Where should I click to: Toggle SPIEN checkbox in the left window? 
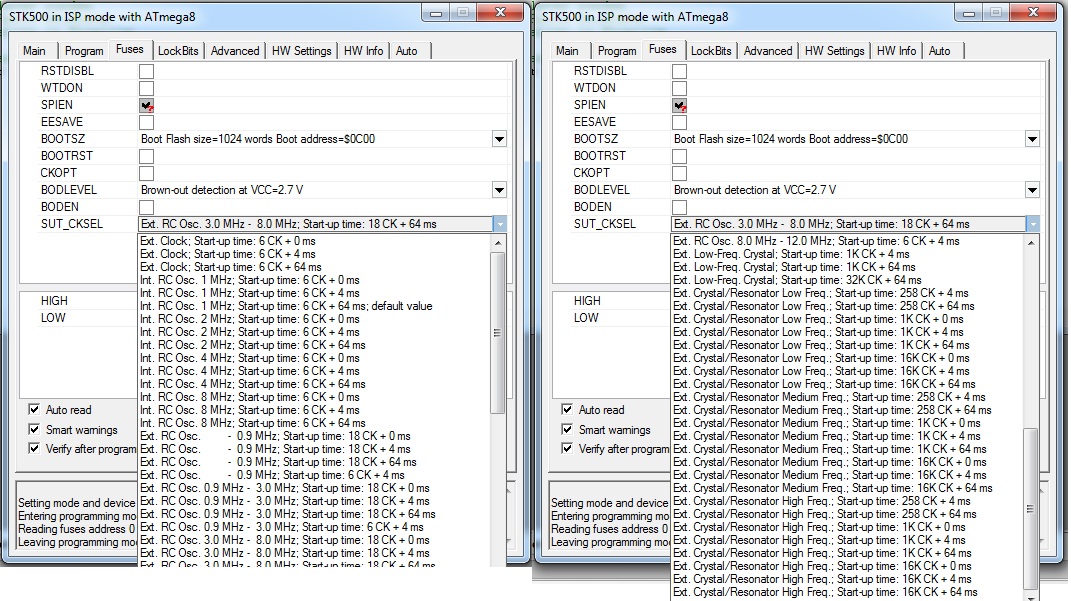146,105
